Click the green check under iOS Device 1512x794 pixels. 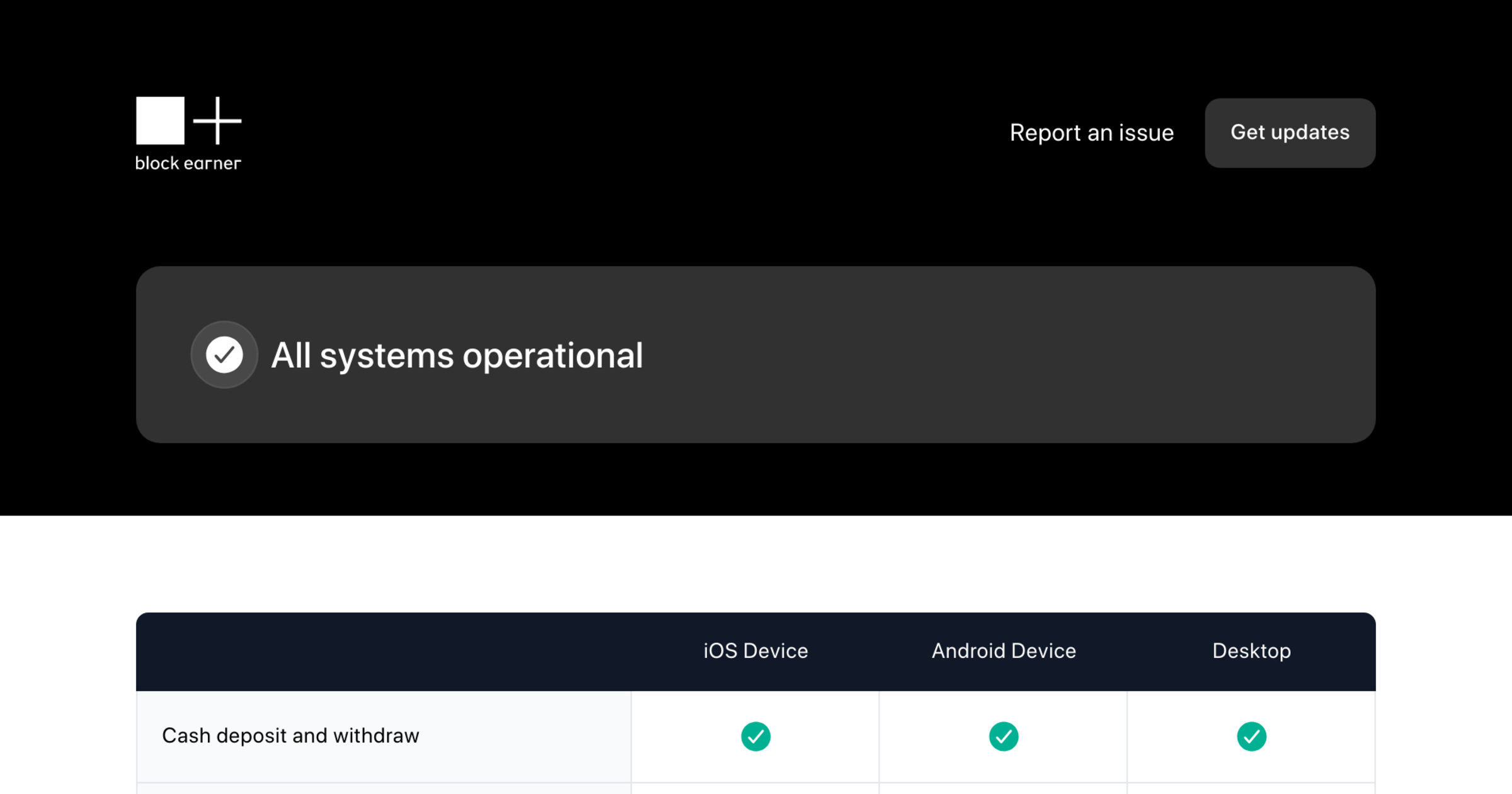(755, 736)
